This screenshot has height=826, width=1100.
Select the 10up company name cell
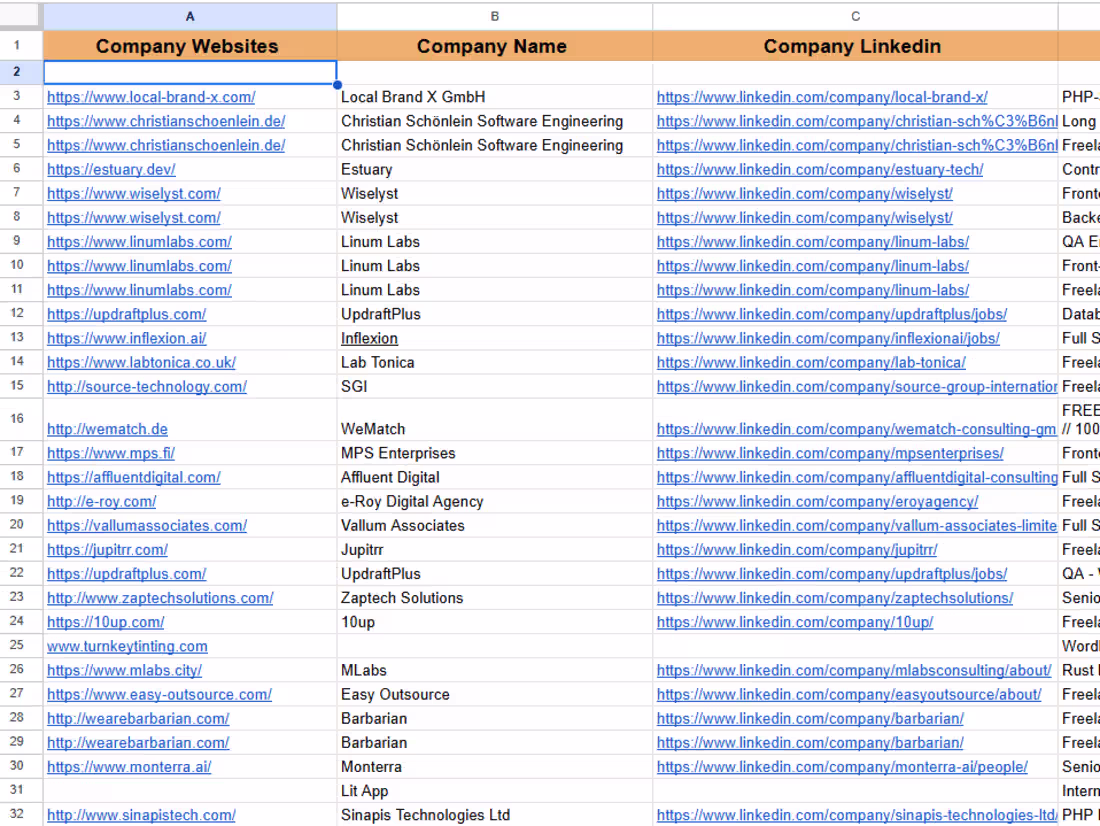(495, 622)
